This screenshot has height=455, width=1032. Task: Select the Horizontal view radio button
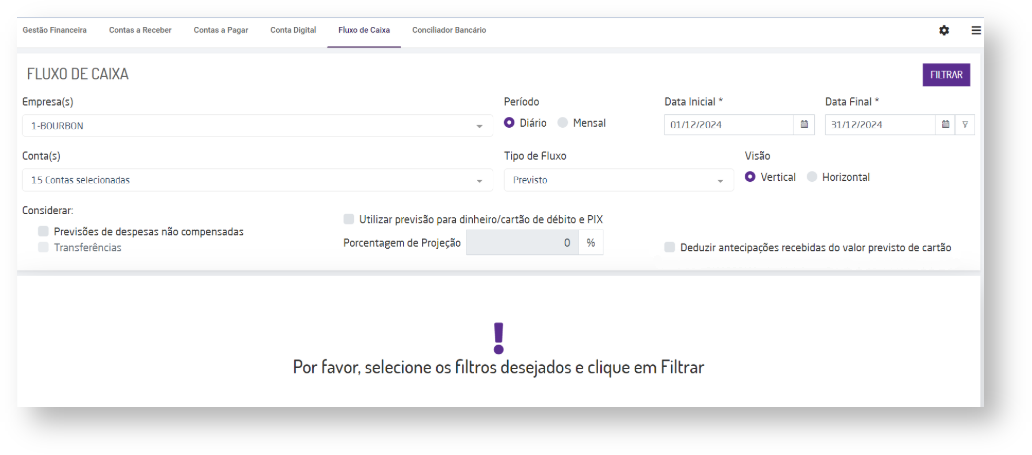click(x=812, y=177)
